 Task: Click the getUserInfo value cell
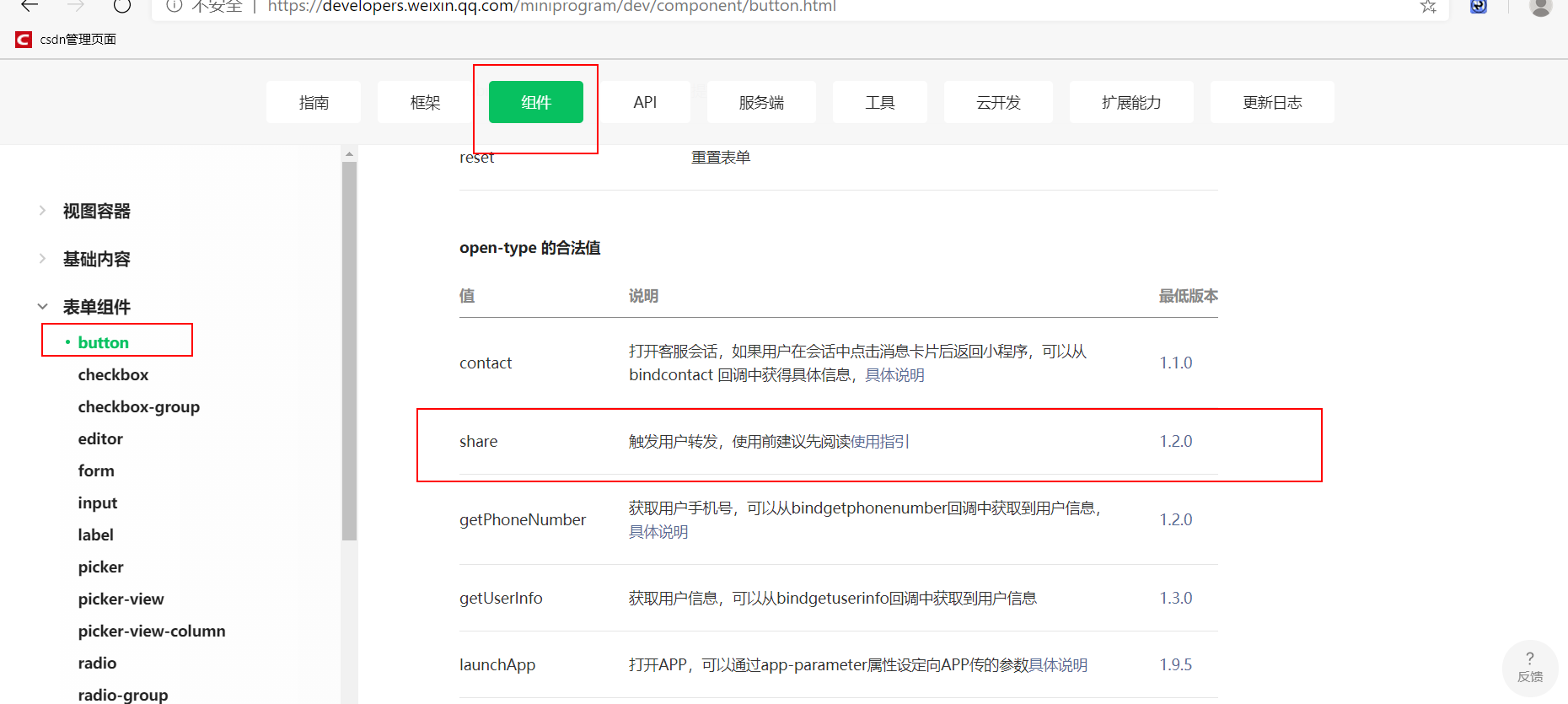click(x=501, y=598)
